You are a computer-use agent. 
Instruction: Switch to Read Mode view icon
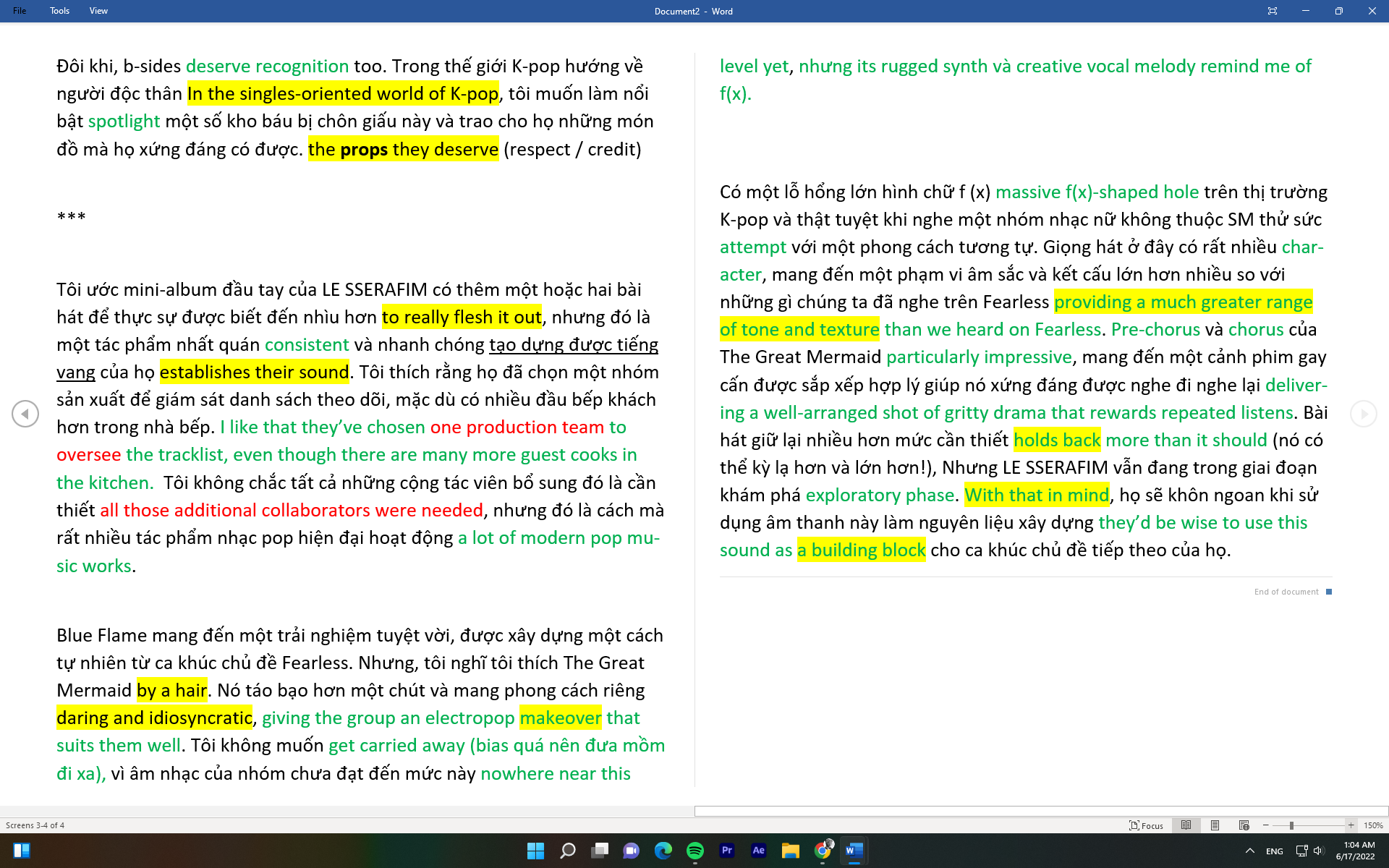click(1186, 825)
